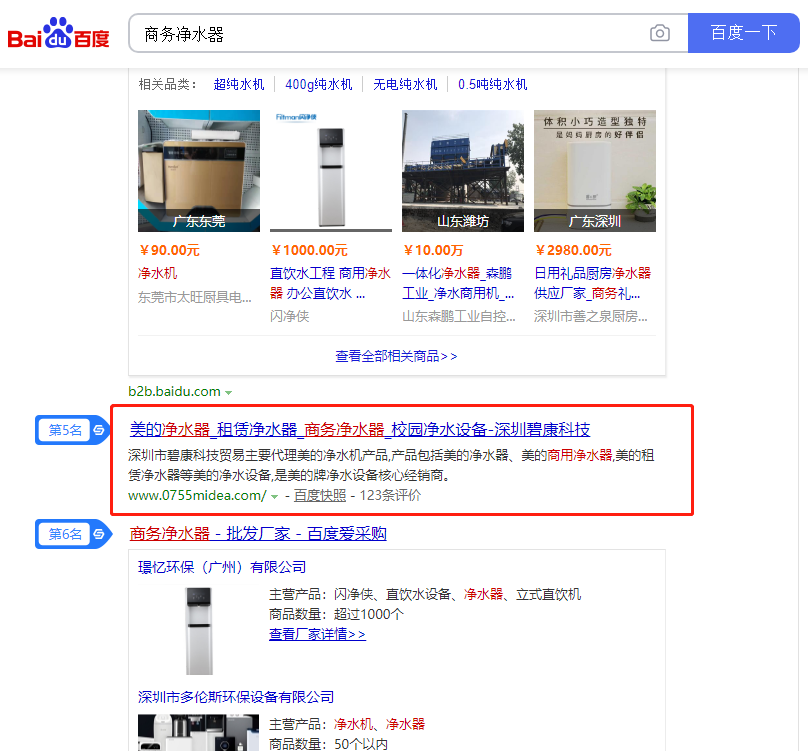Open 直饮水工程 商用净水器 product link
This screenshot has height=751, width=808.
click(x=330, y=283)
